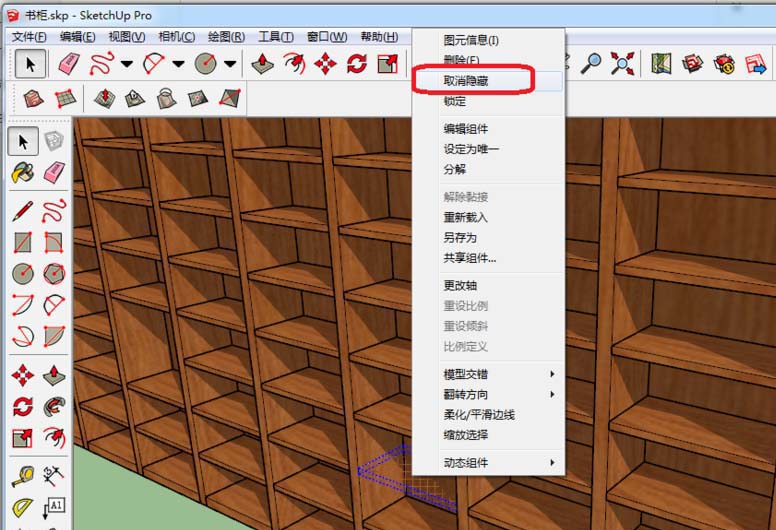The image size is (776, 530).
Task: Open the 窗口(W) menu
Action: point(327,37)
